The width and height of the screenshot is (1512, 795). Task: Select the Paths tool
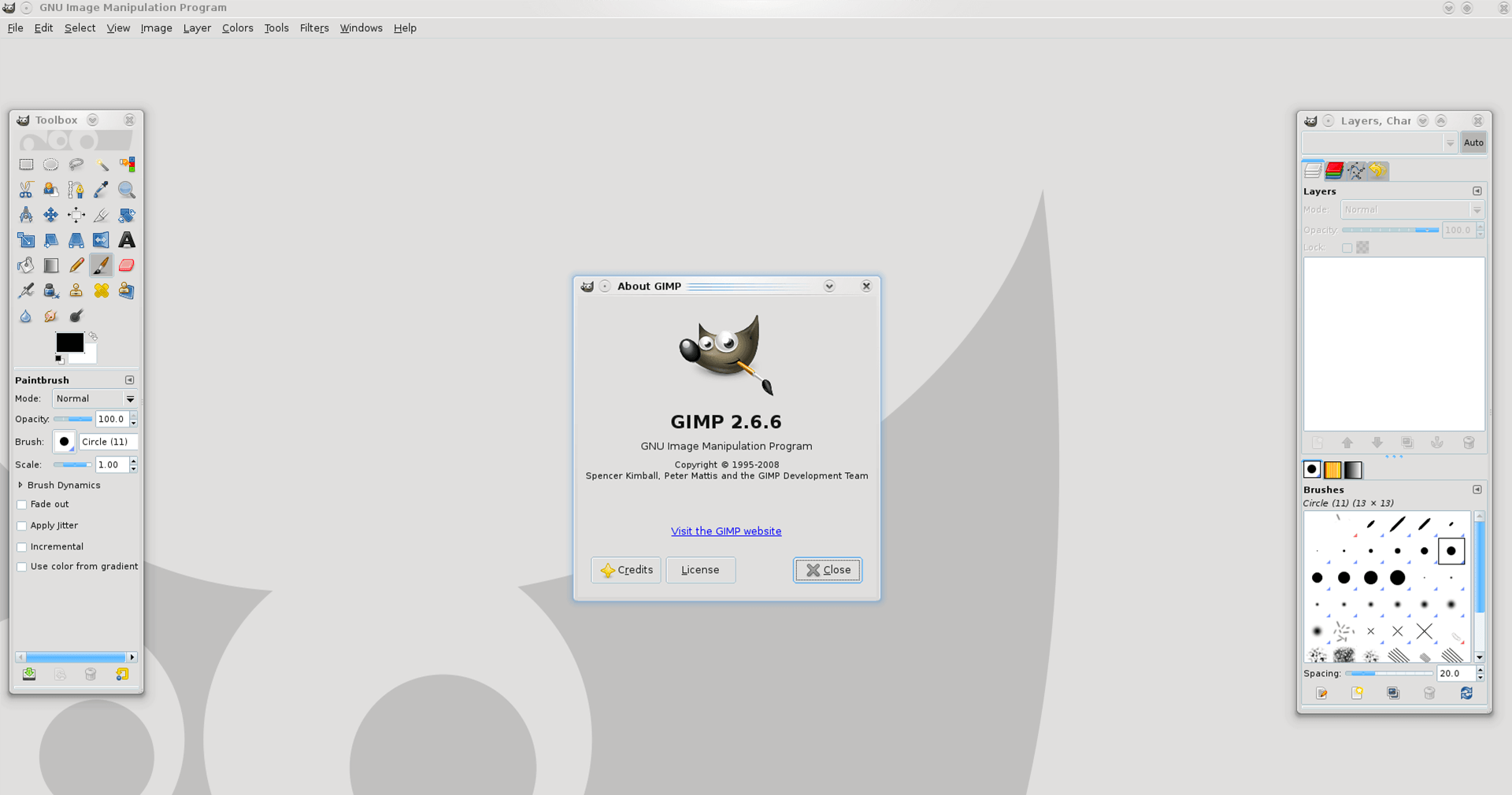(76, 190)
